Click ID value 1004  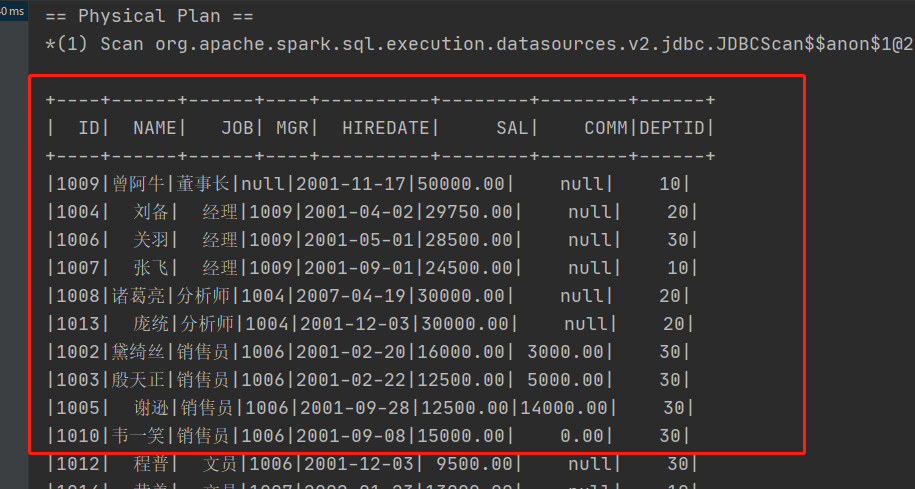(78, 212)
